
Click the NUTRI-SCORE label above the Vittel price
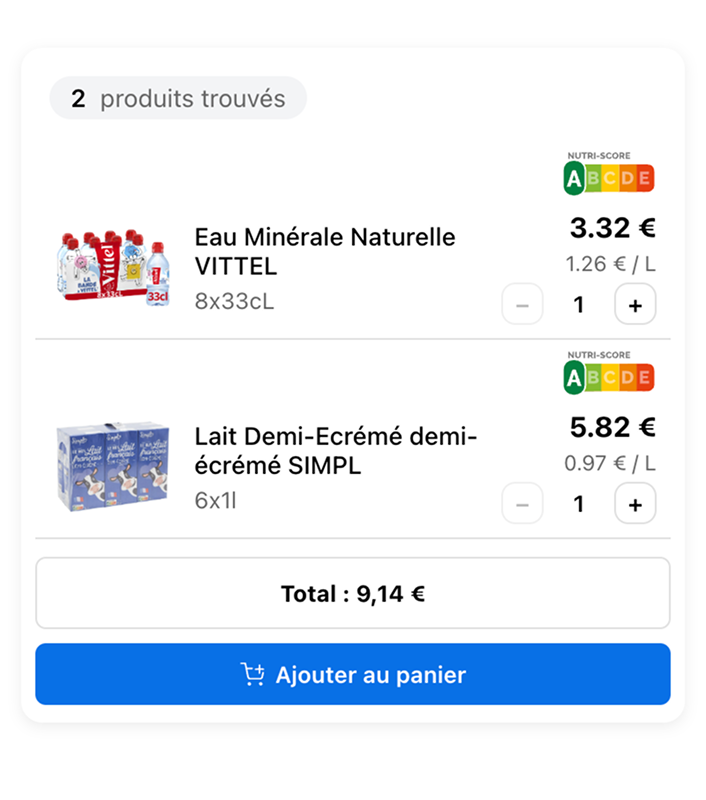(597, 156)
